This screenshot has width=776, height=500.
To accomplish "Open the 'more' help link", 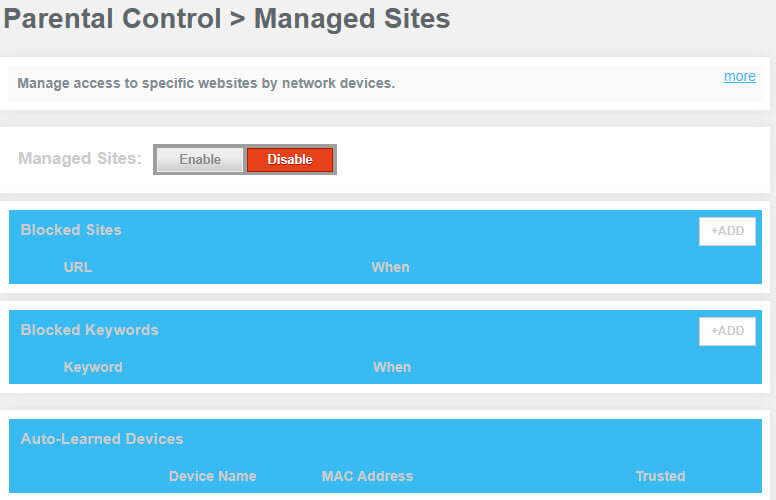I will (x=739, y=77).
